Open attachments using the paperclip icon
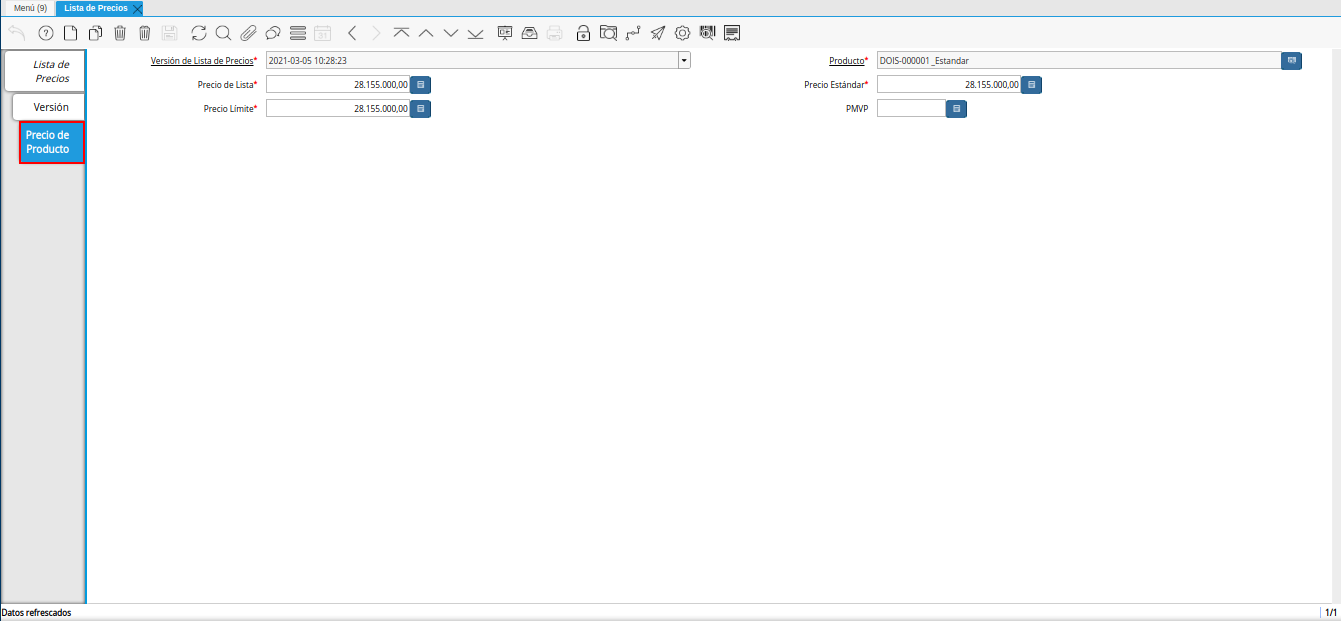The image size is (1341, 621). click(248, 33)
